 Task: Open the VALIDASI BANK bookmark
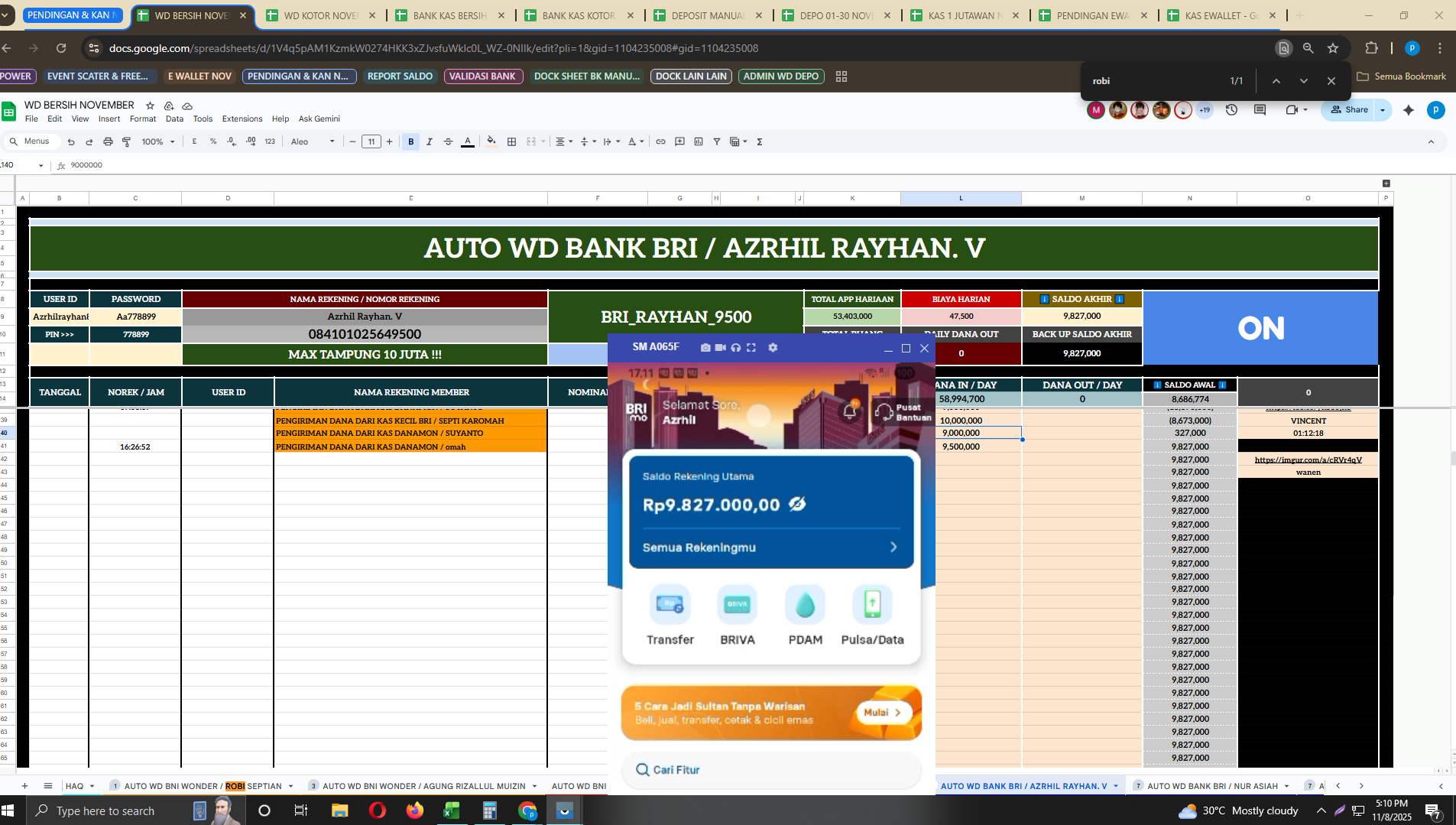(482, 76)
